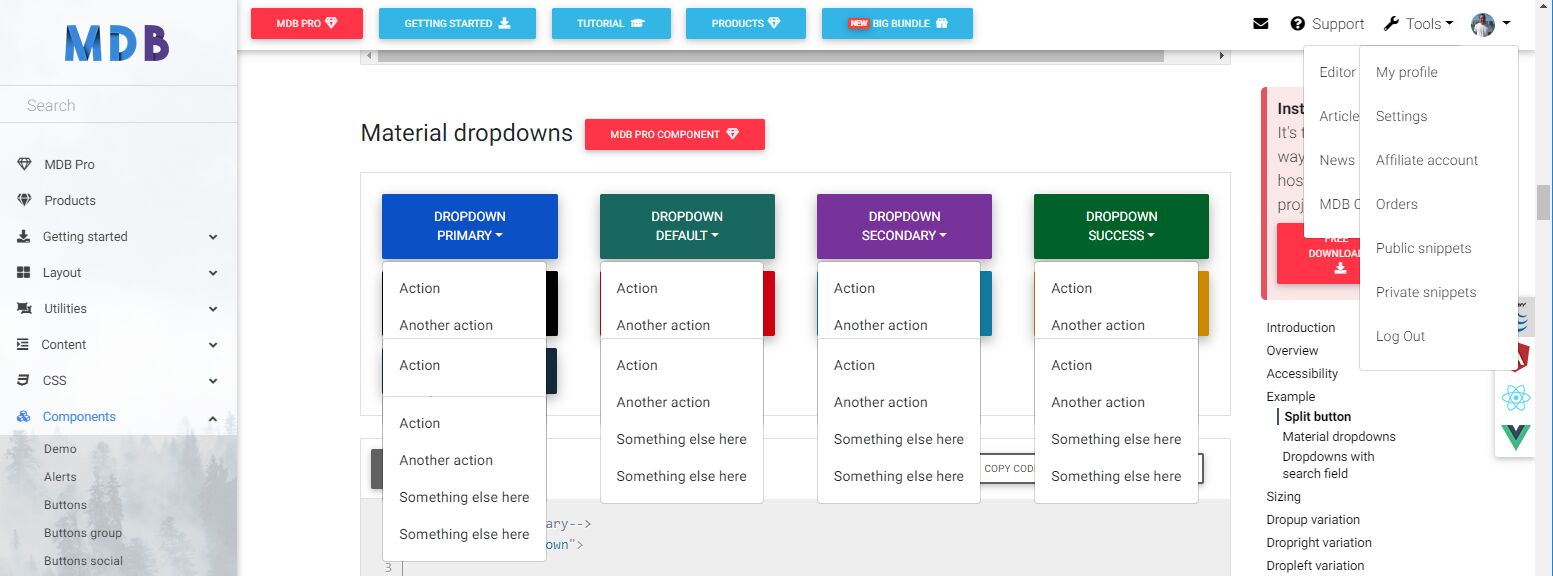The image size is (1553, 576).
Task: Click the page vertical scrollbar thumb
Action: (x=1543, y=202)
